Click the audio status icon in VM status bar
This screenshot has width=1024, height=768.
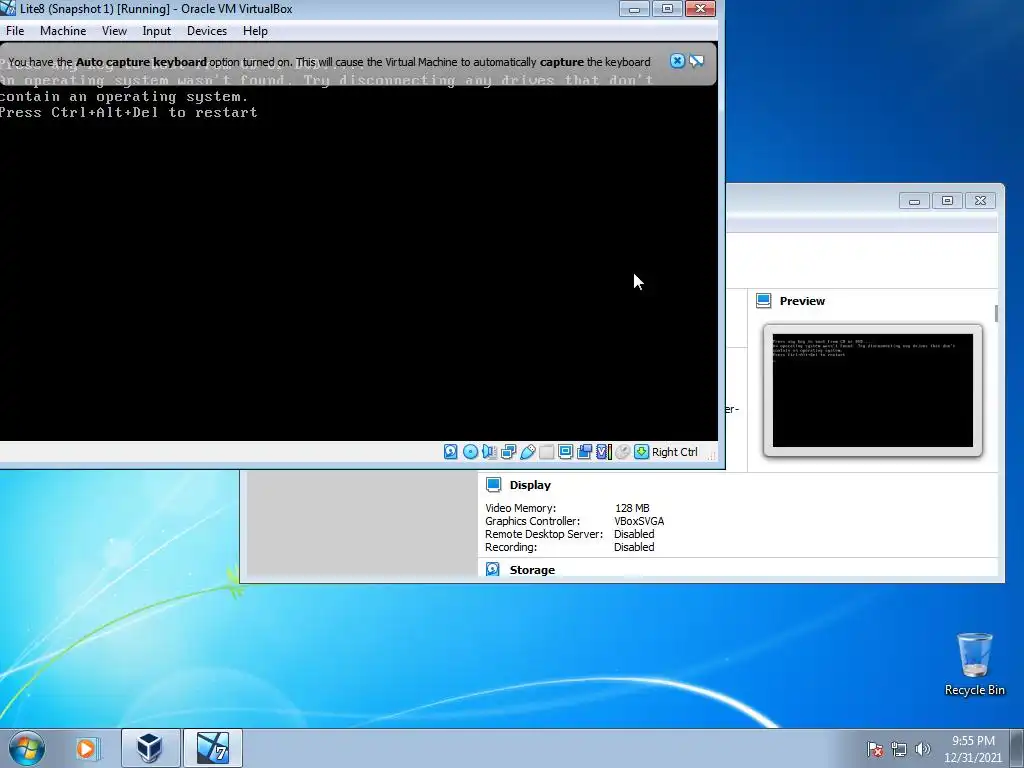(489, 452)
